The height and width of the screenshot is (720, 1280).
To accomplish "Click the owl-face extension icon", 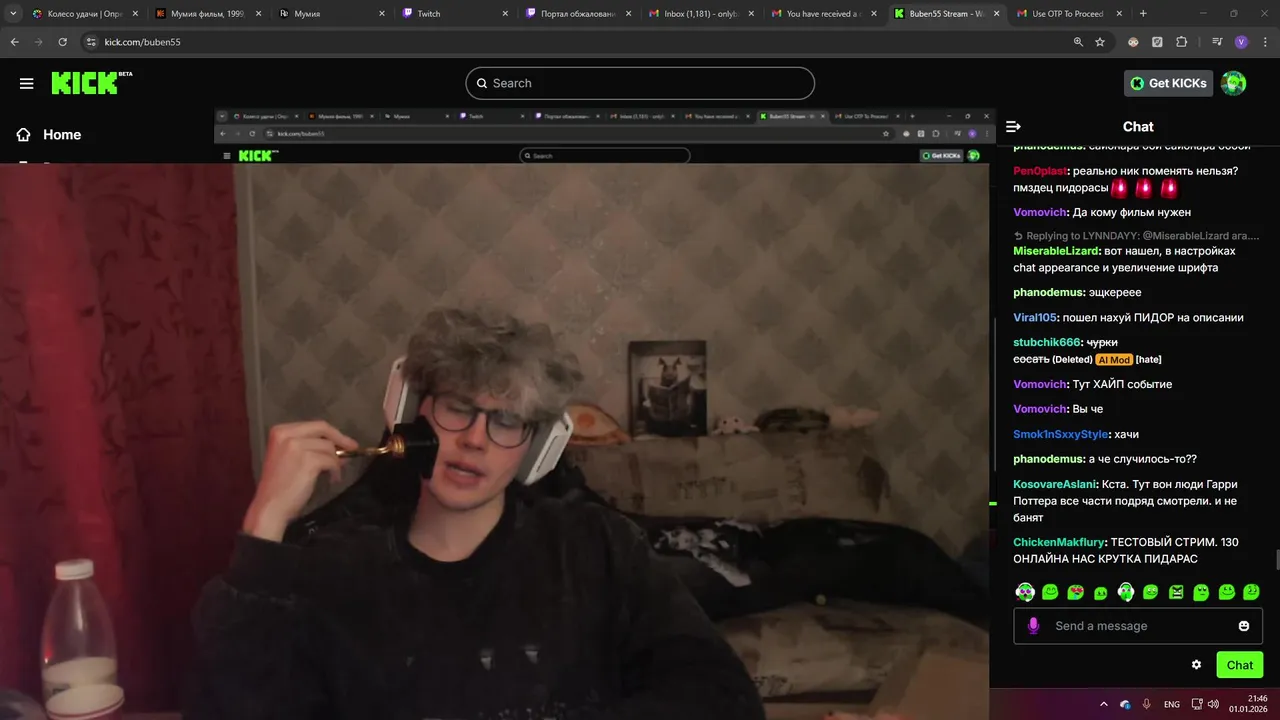I will click(x=1133, y=42).
